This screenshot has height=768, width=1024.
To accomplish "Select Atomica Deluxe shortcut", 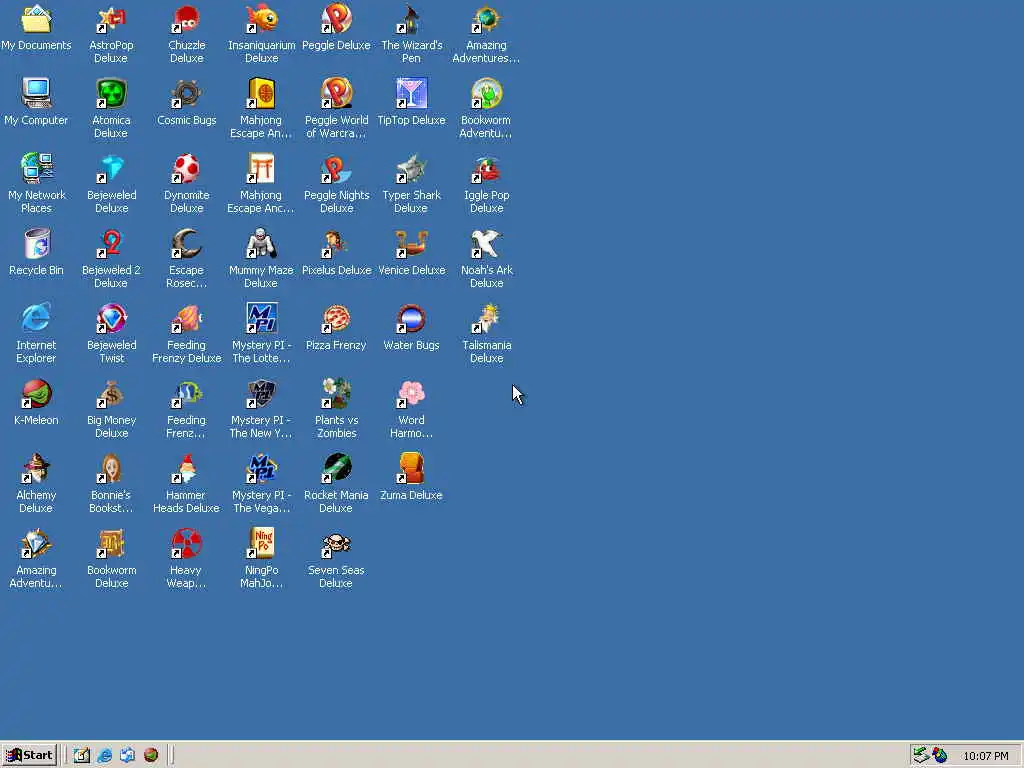I will (x=111, y=93).
